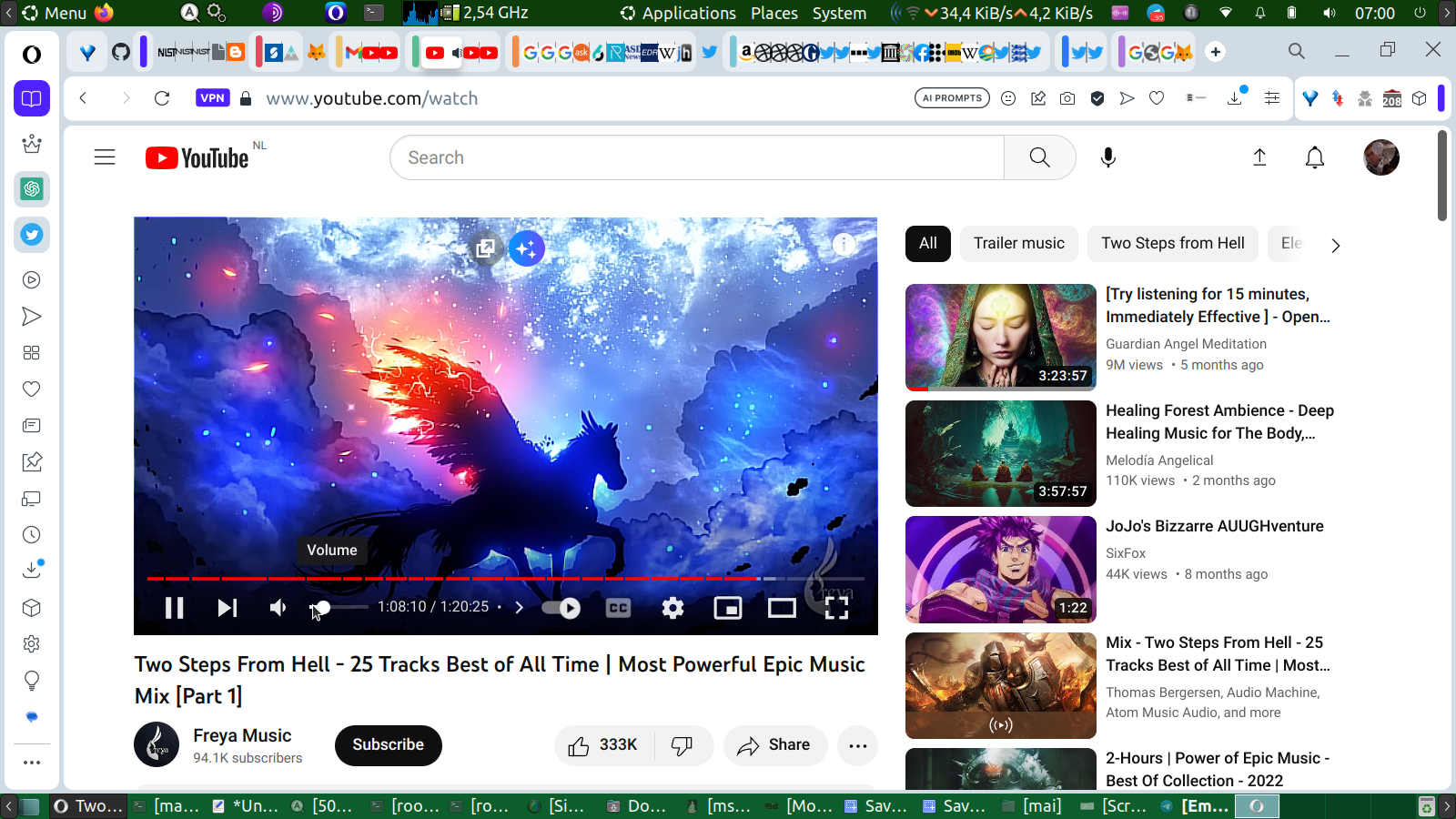Click the YouTube search magnifier button

[x=1039, y=157]
